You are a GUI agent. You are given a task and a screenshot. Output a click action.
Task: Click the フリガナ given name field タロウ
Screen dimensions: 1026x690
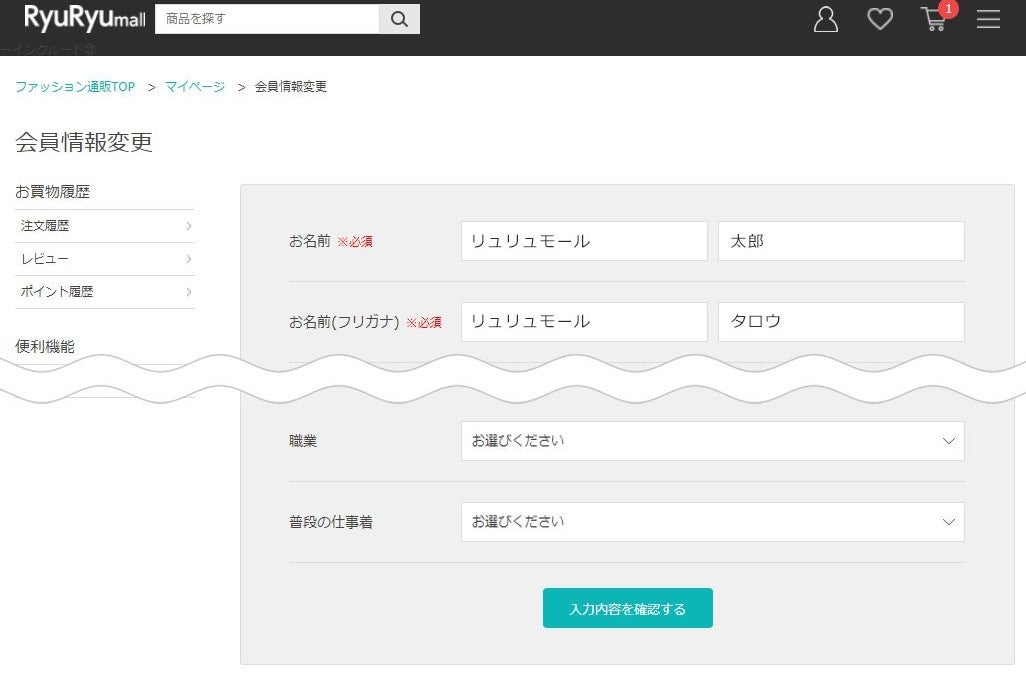[841, 322]
